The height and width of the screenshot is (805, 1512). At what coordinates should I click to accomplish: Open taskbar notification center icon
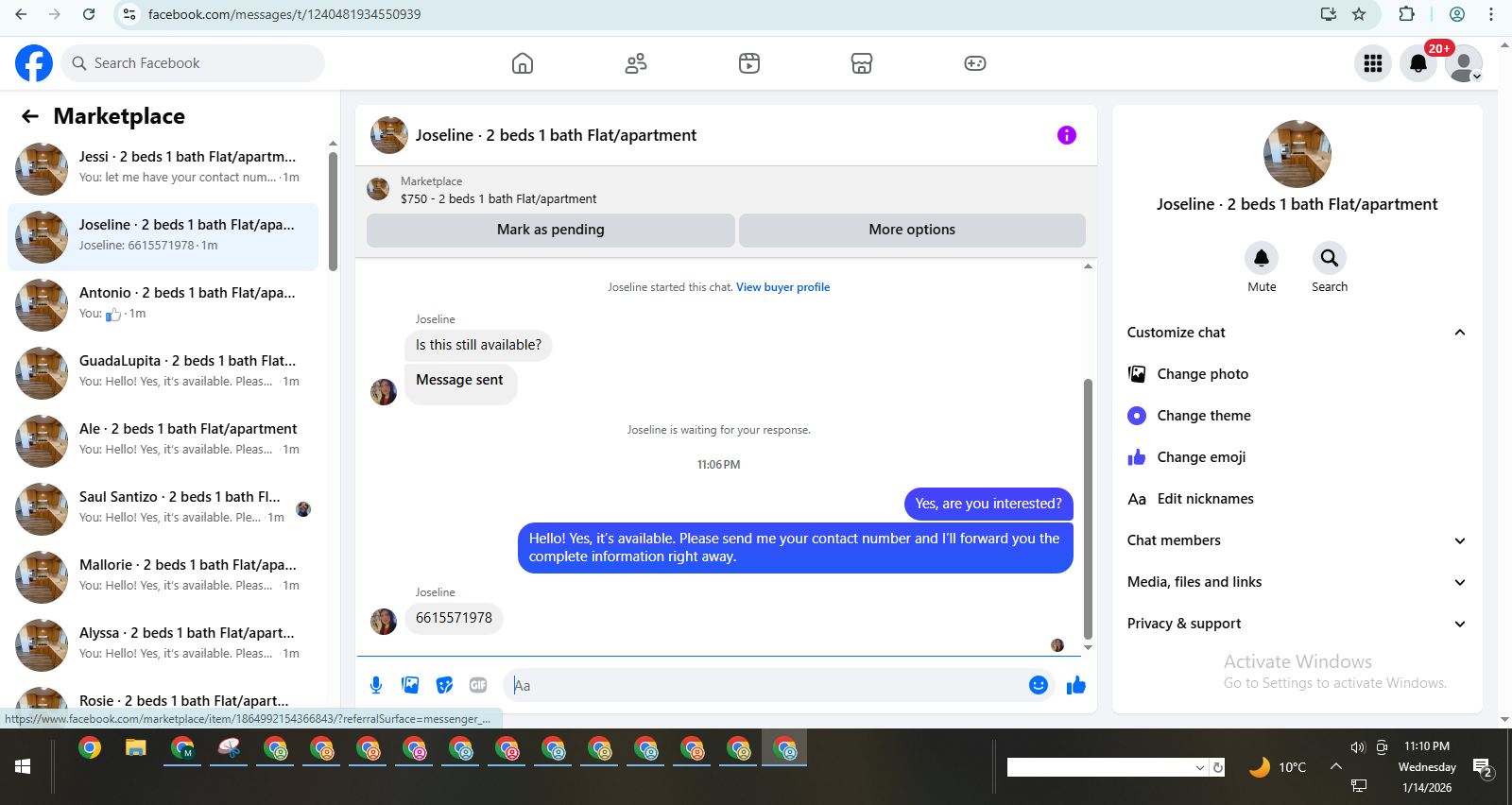click(1483, 767)
